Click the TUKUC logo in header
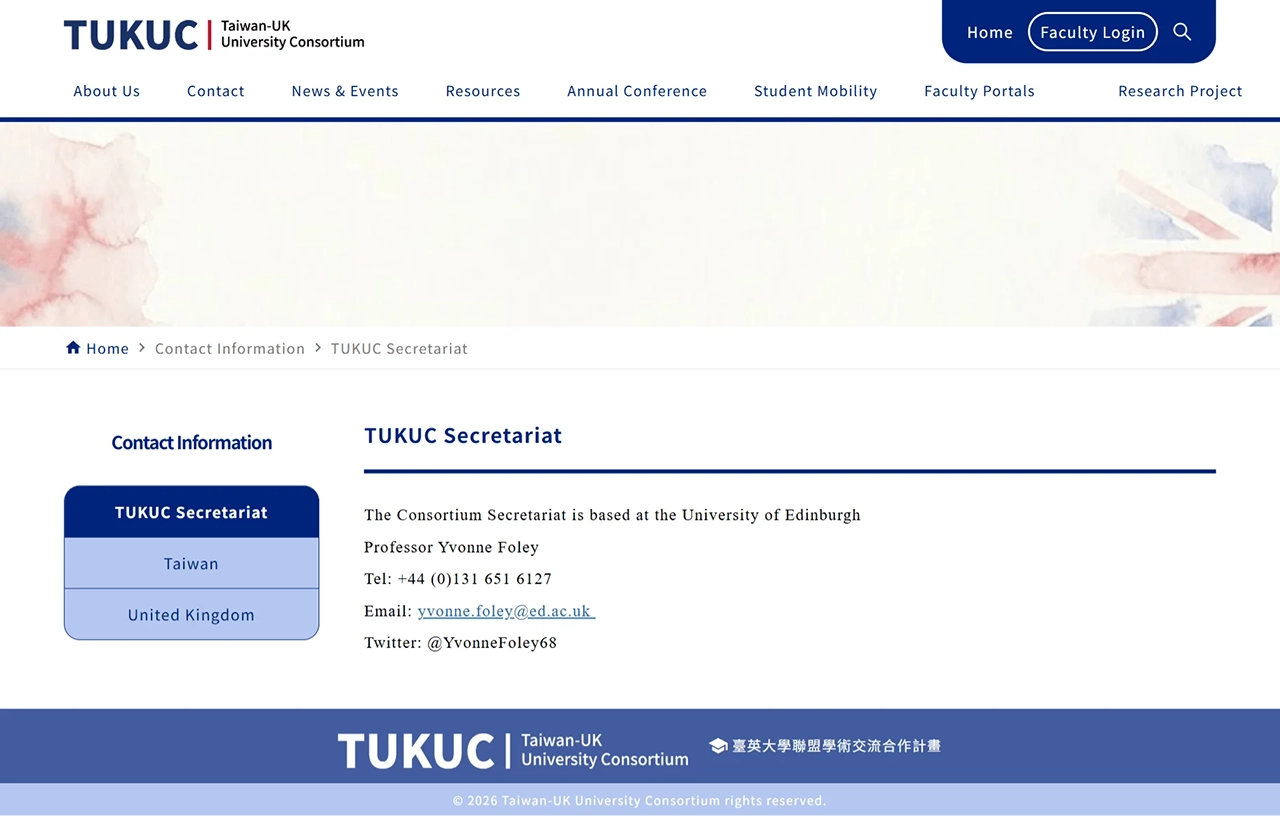1280x816 pixels. pyautogui.click(x=214, y=34)
